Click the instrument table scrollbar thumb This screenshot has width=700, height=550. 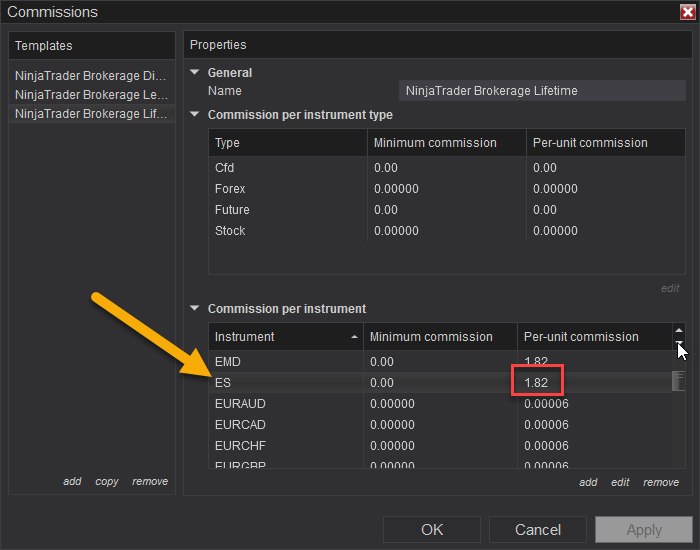(x=678, y=381)
